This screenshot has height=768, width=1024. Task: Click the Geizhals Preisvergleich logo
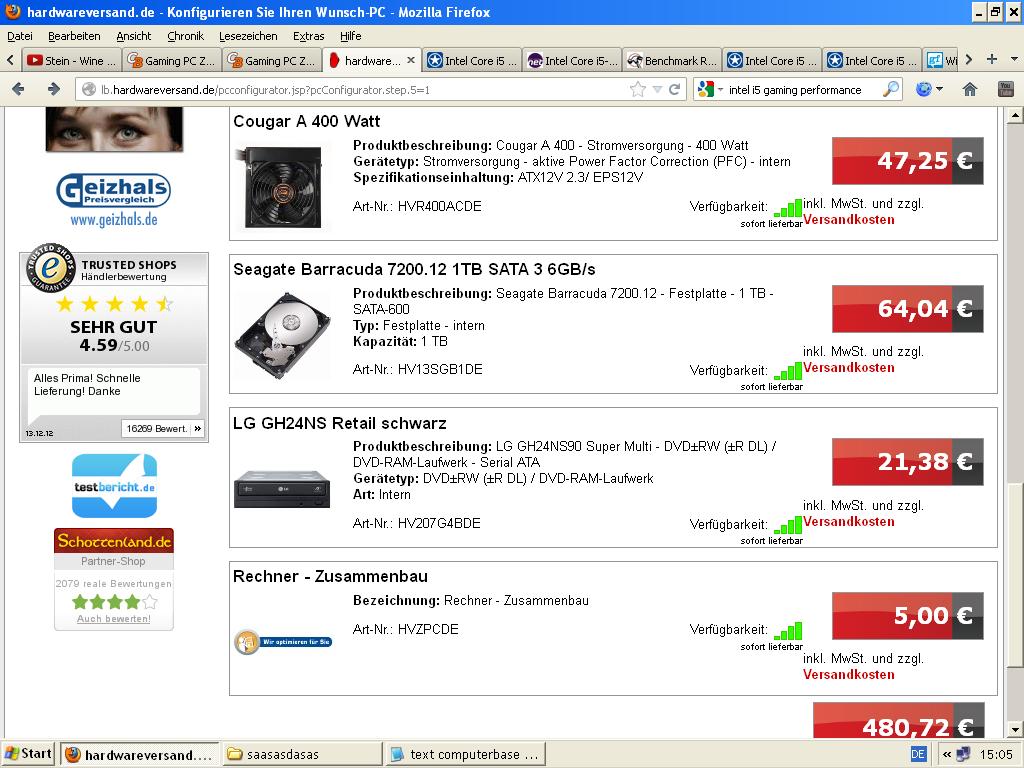pos(114,190)
